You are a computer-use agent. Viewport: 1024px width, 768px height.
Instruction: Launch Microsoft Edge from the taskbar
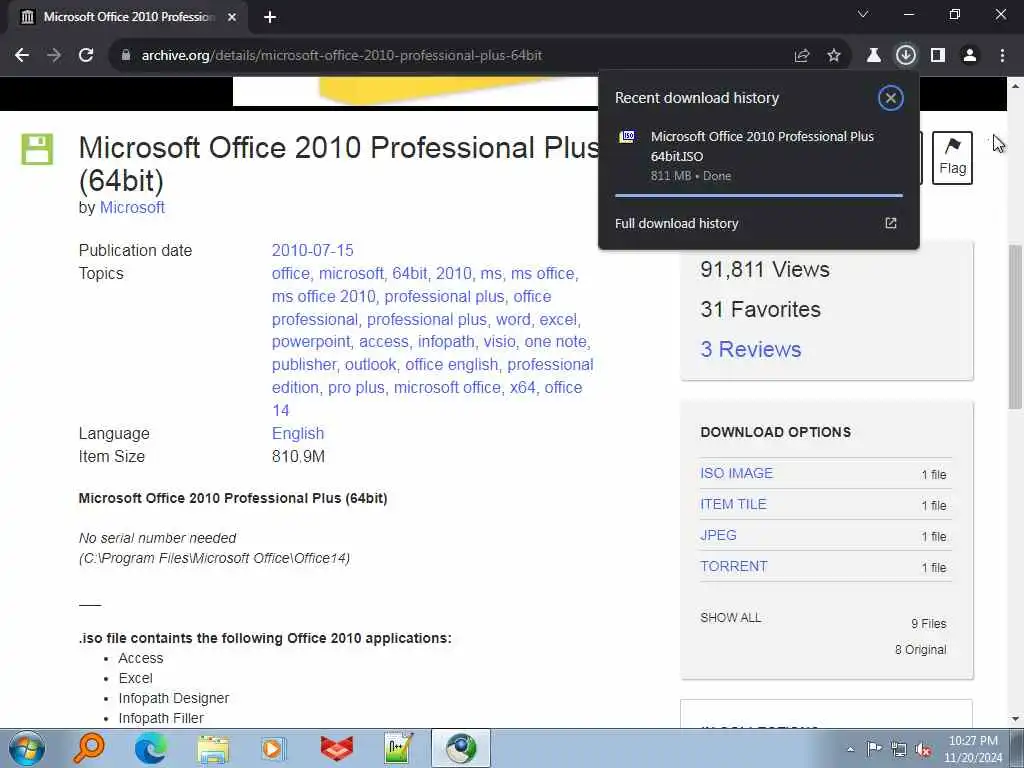150,748
